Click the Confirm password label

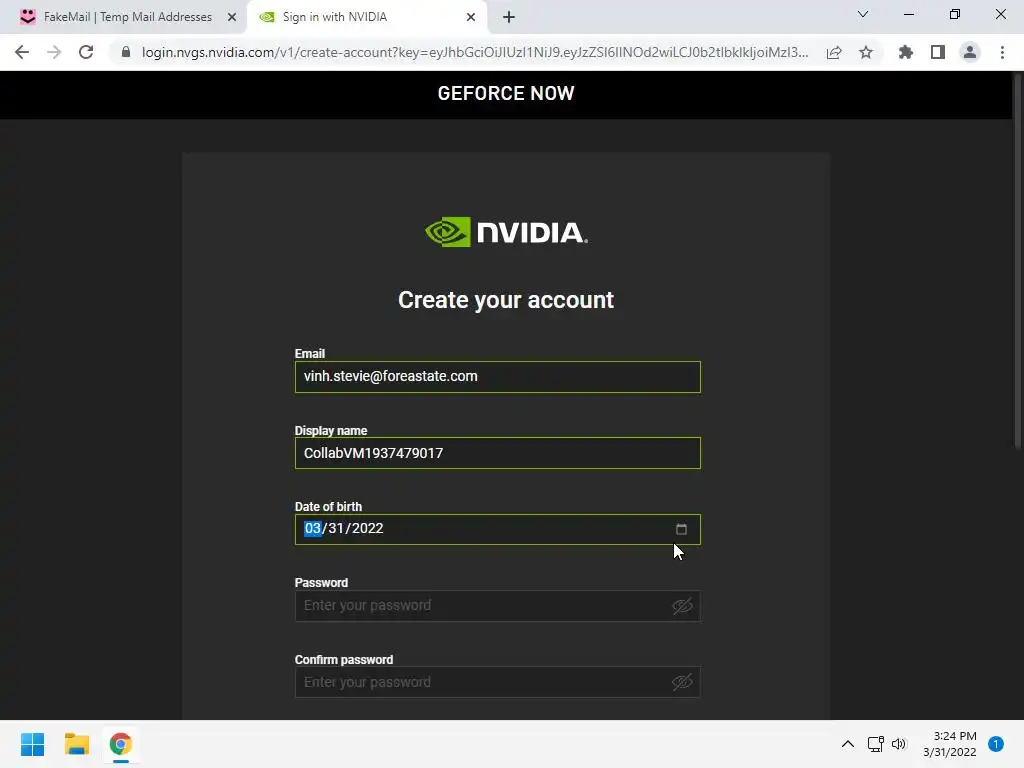tap(344, 660)
